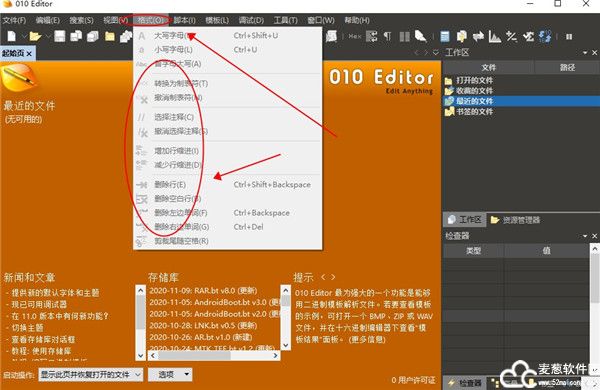Open the 现已可用调试器 news link

coord(39,305)
